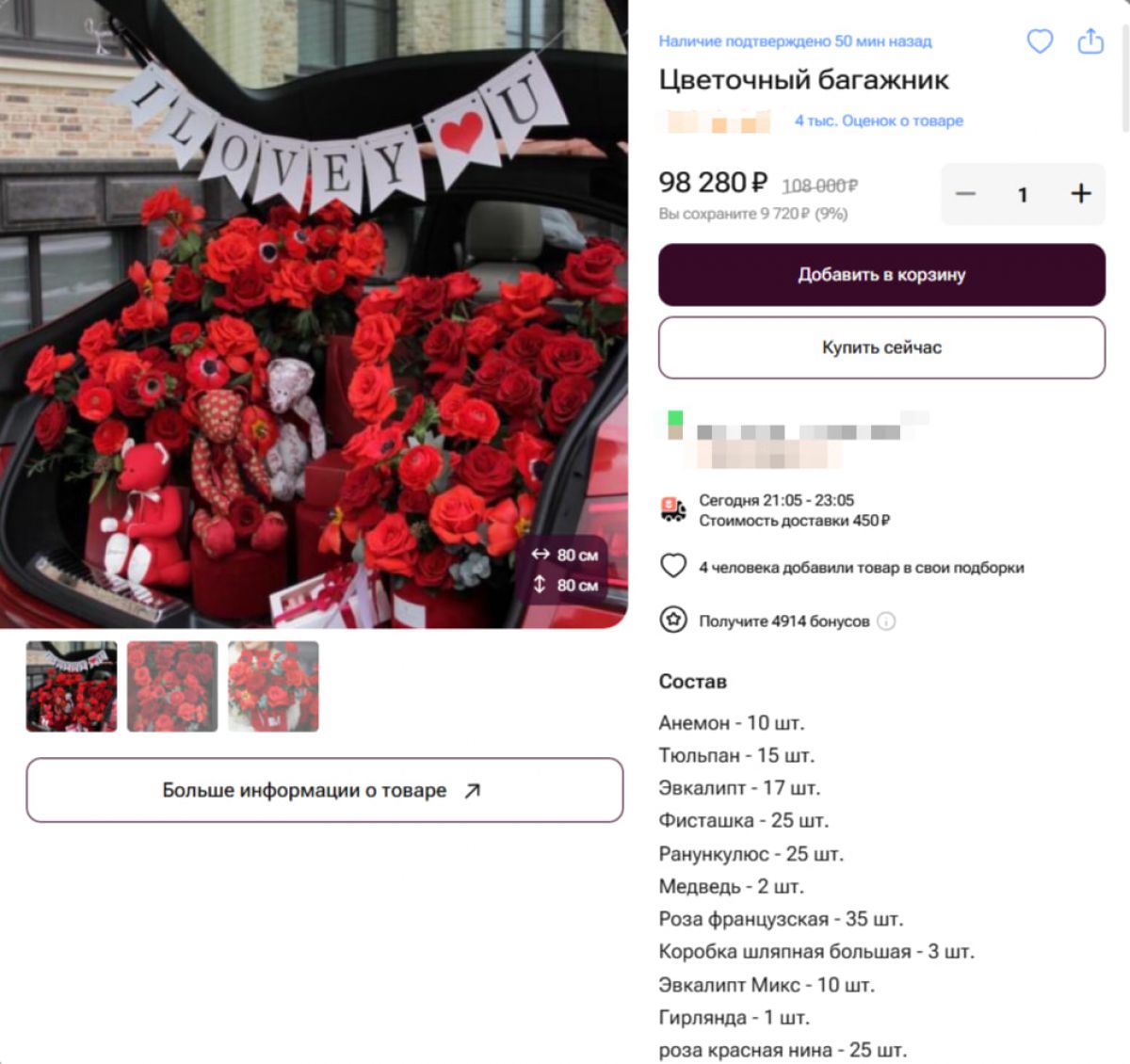The width and height of the screenshot is (1130, 1064).
Task: Click the 80 см size badge on image
Action: click(x=565, y=570)
